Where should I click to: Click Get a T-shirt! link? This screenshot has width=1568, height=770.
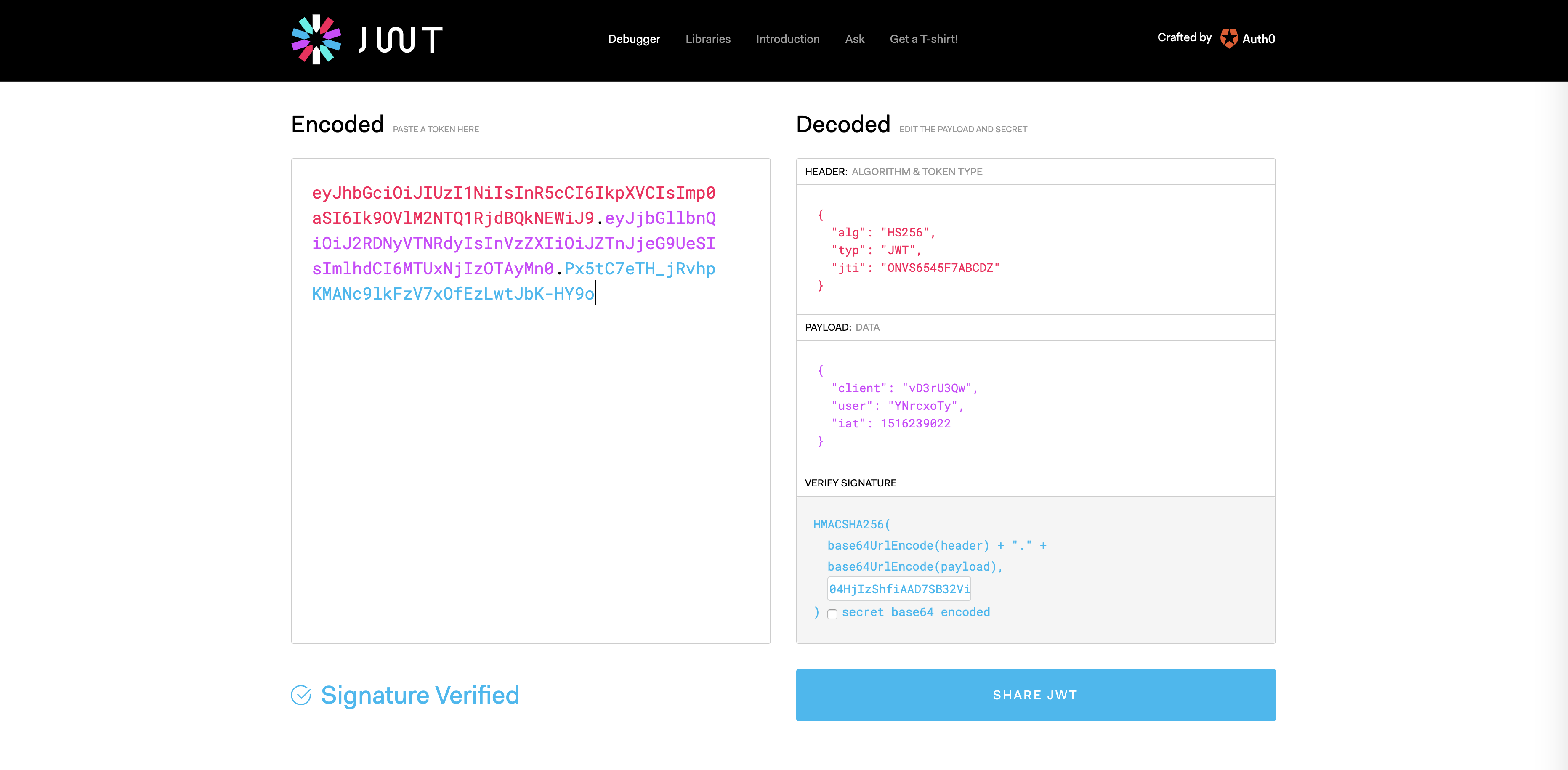coord(923,39)
